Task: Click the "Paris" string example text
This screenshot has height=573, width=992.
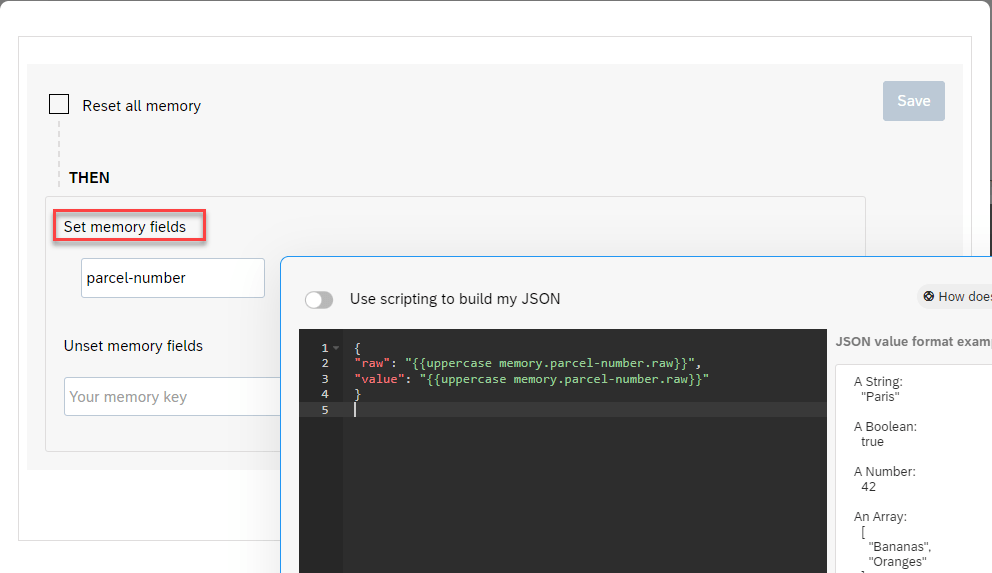Action: pyautogui.click(x=880, y=397)
